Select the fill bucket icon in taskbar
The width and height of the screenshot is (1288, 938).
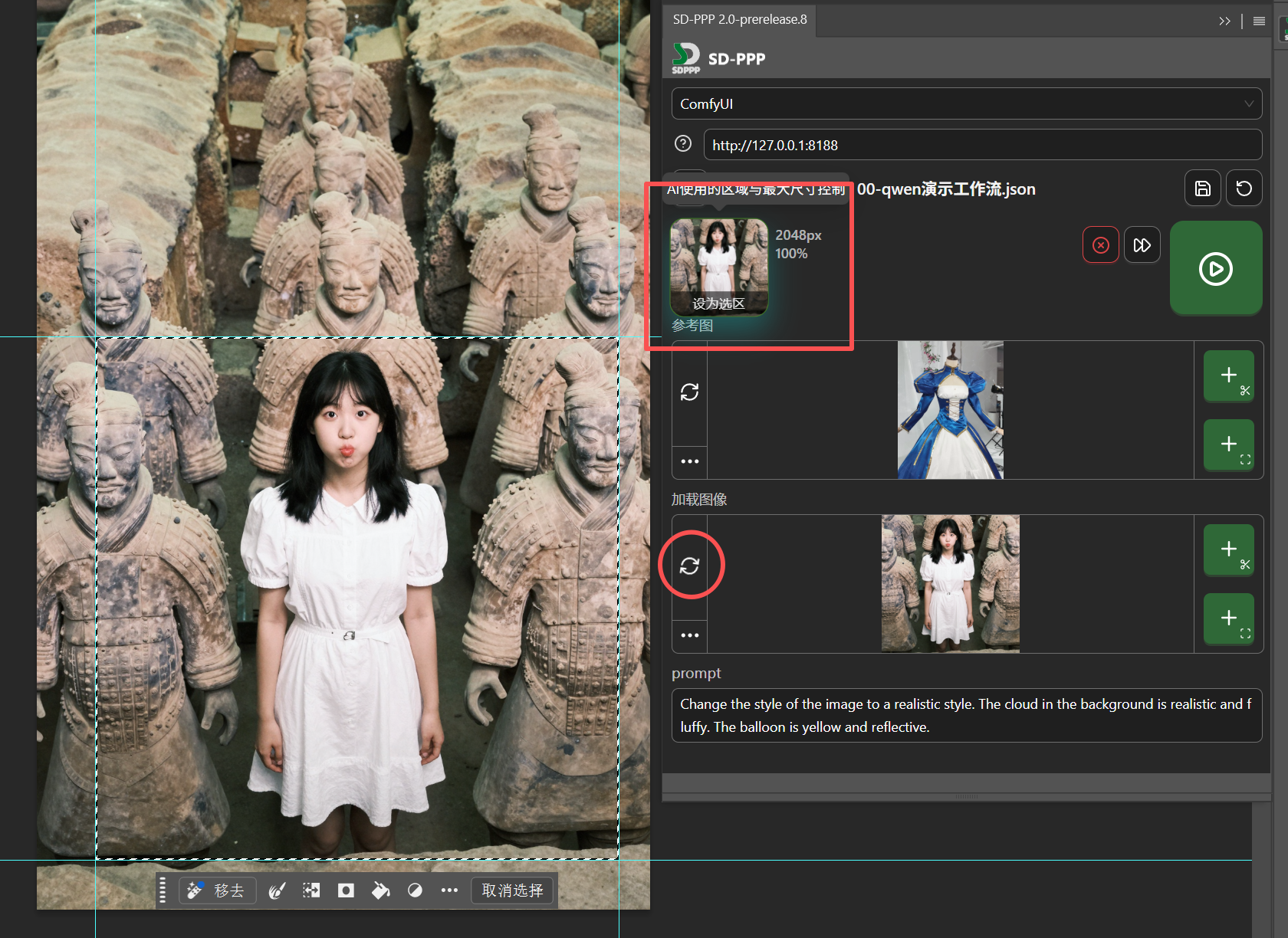(380, 890)
